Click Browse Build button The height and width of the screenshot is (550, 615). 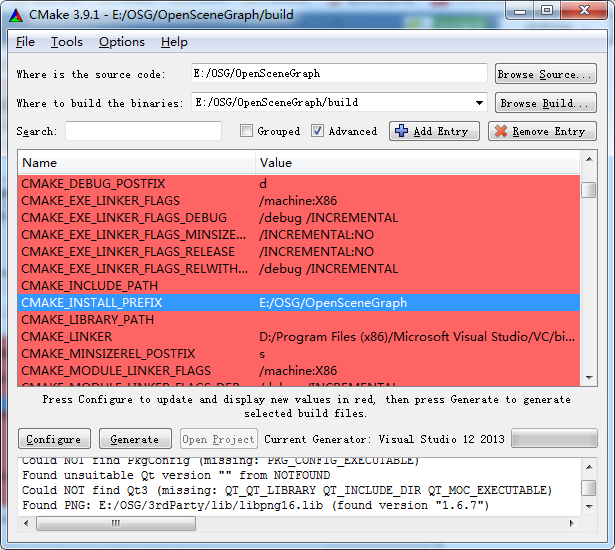coord(545,103)
